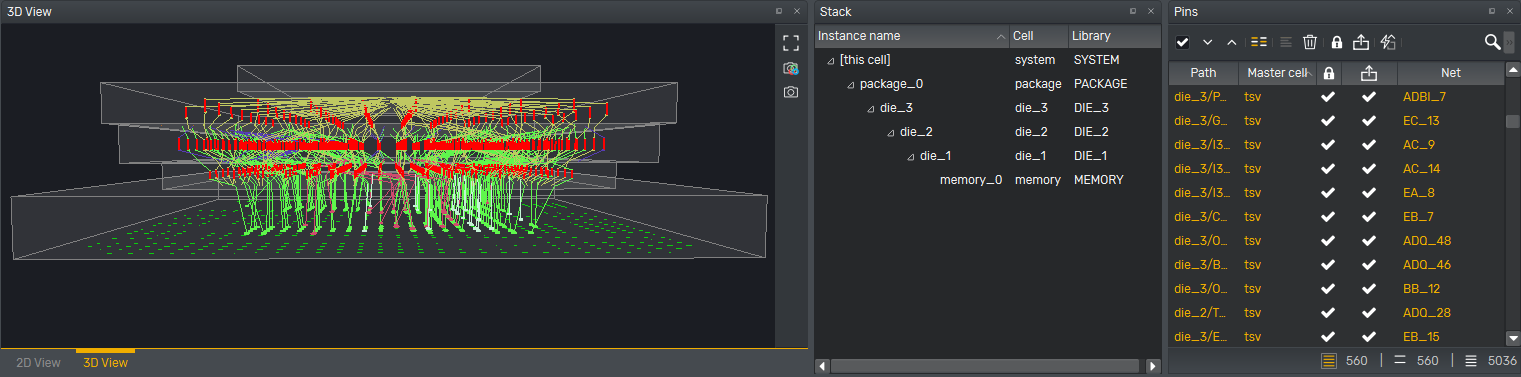Toggle the select-all checkbox in Pins toolbar

pos(1182,42)
